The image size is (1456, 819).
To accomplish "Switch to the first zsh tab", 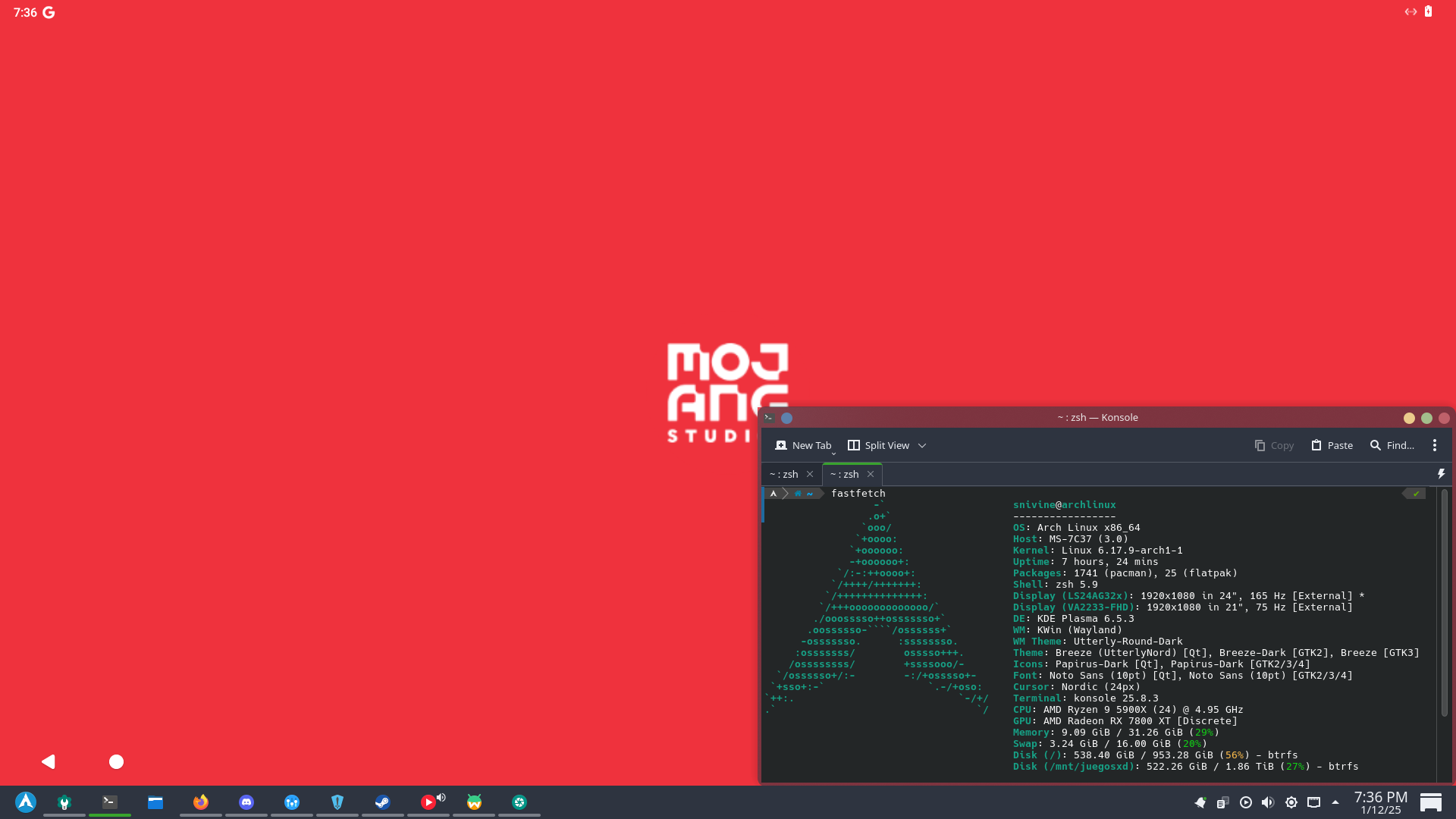I will [x=784, y=474].
